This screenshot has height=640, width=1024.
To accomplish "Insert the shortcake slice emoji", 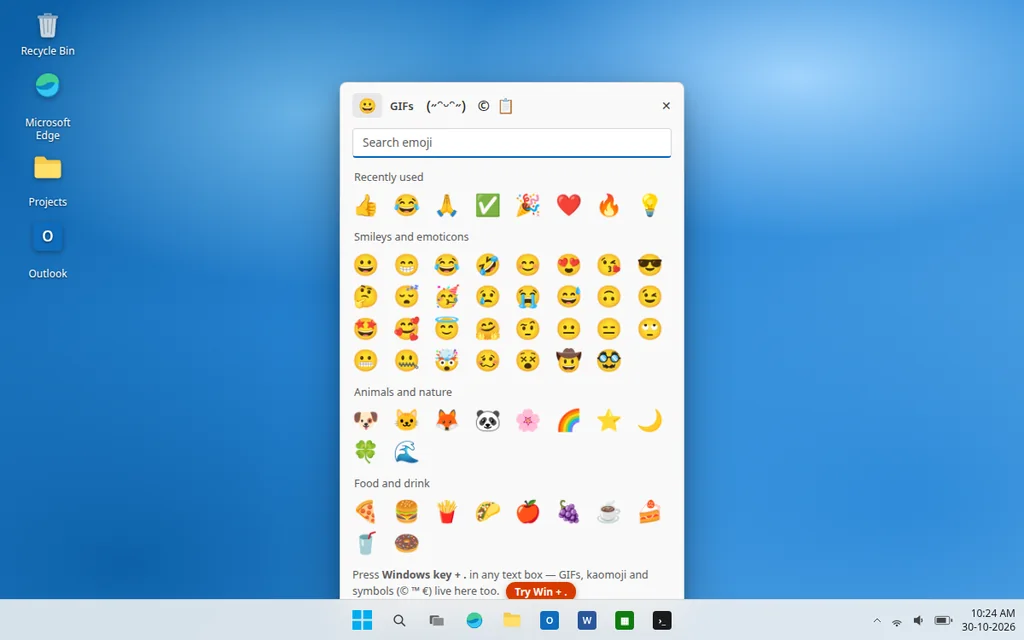I will [x=649, y=511].
